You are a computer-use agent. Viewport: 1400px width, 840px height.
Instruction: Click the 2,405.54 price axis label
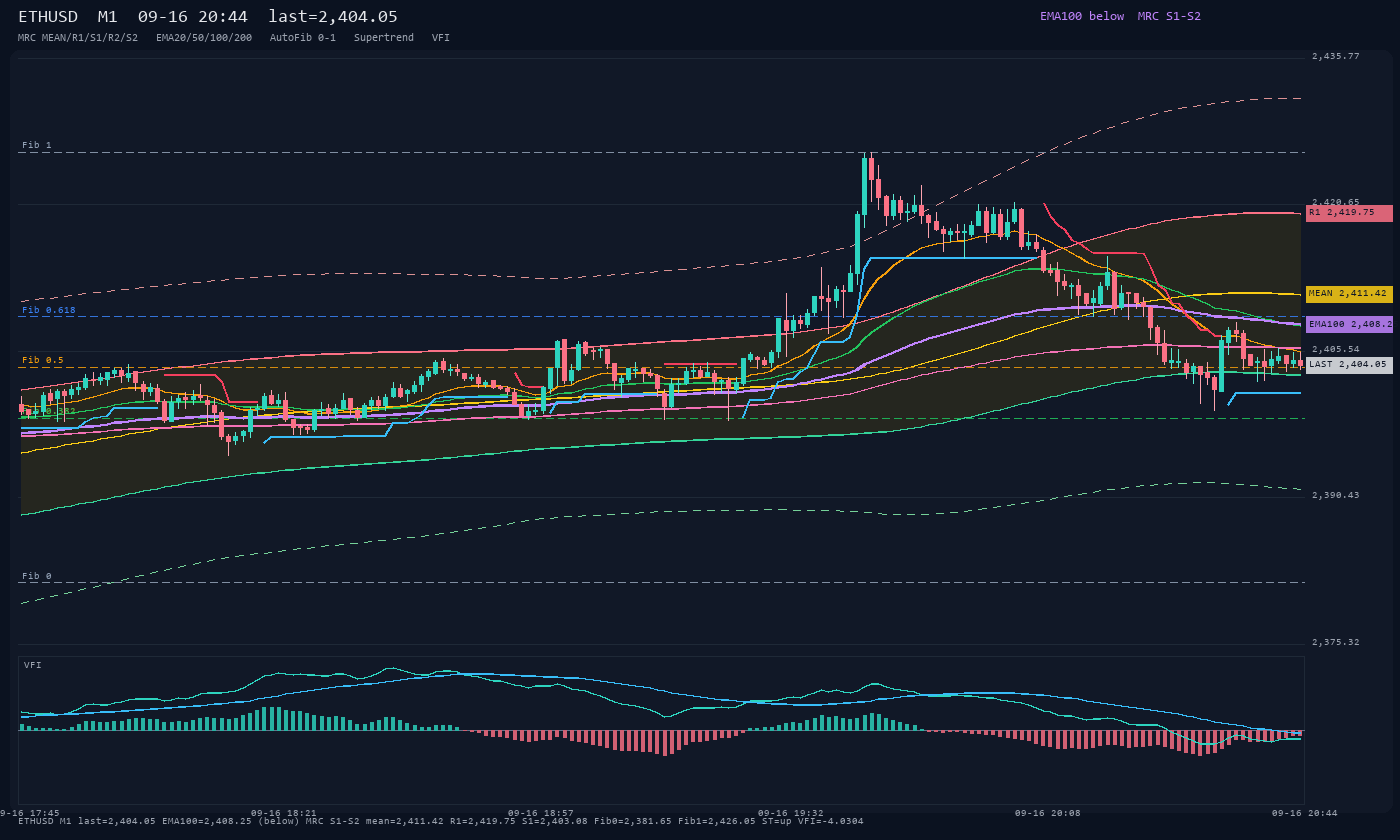[1336, 349]
